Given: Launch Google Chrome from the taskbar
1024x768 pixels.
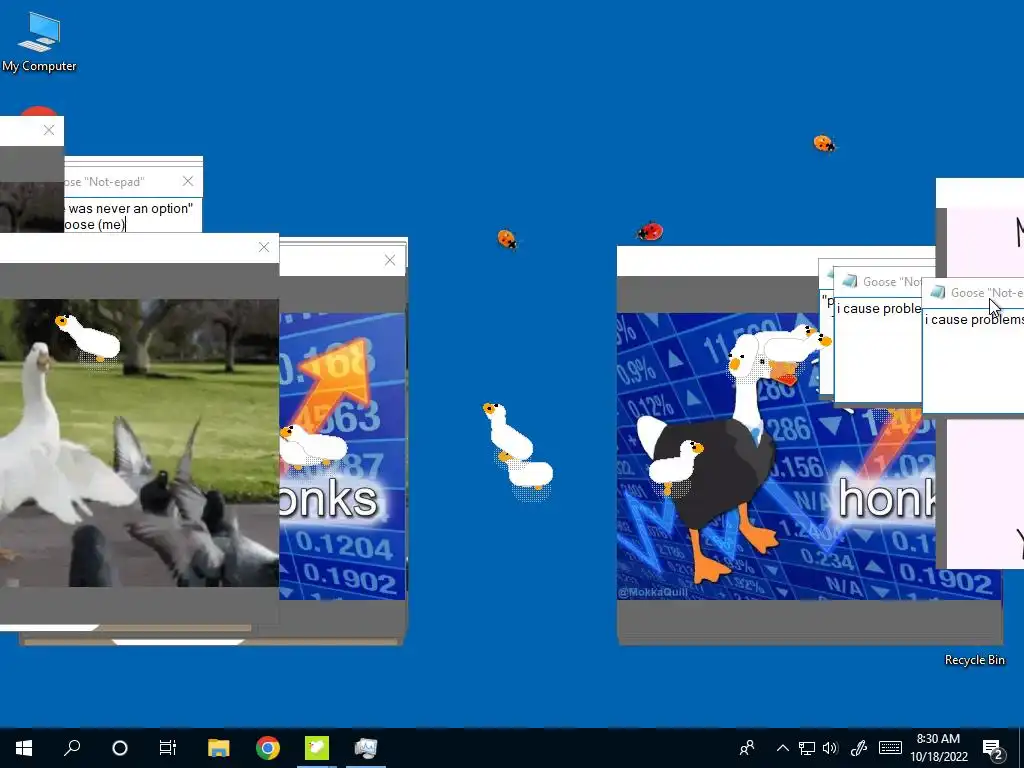Looking at the screenshot, I should [x=268, y=748].
